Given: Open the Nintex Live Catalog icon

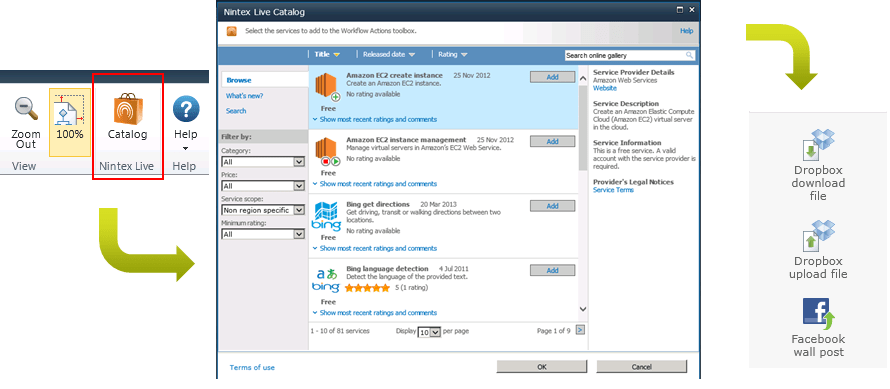Looking at the screenshot, I should click(x=128, y=109).
